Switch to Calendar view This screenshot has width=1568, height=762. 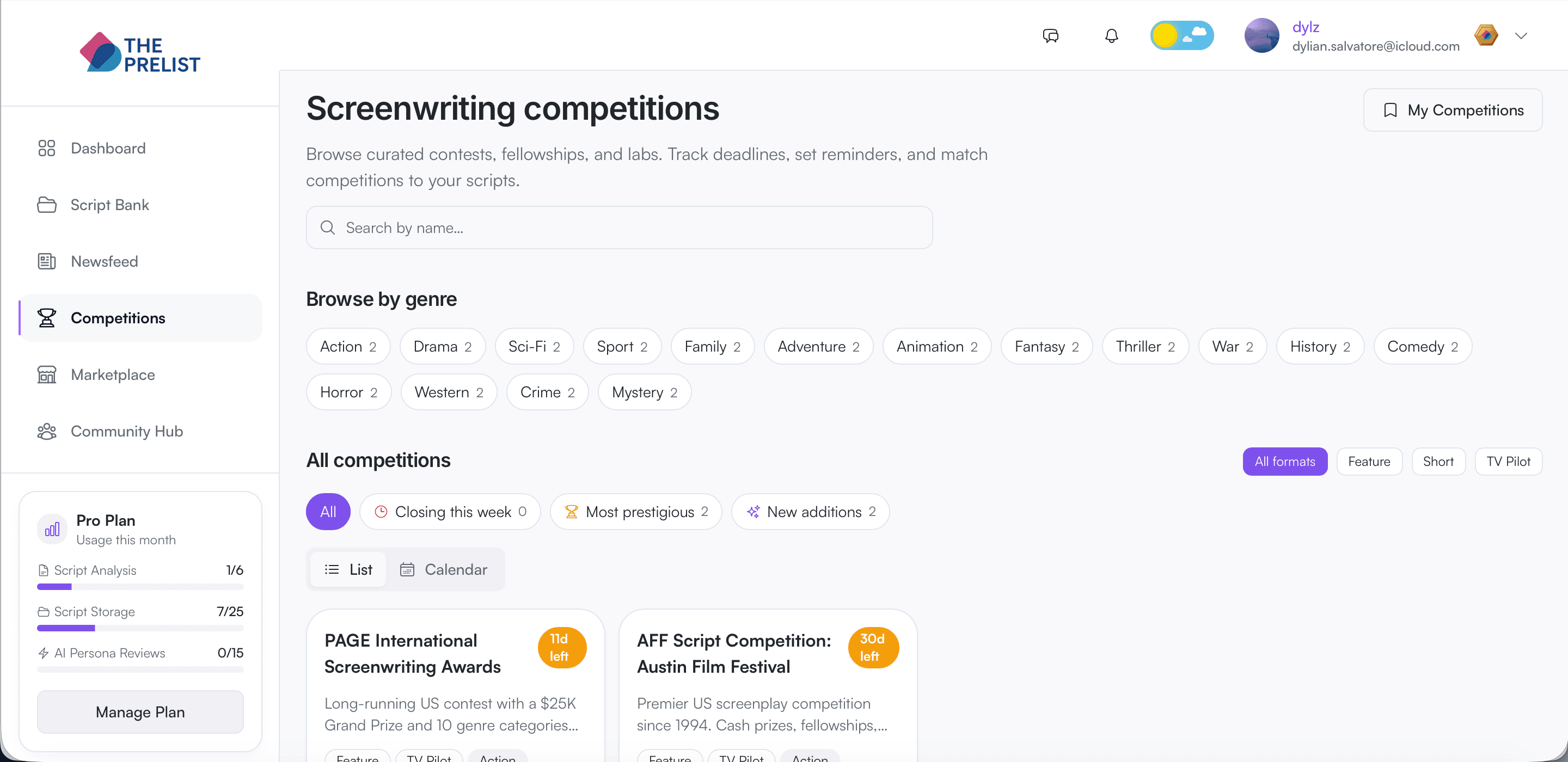coord(443,569)
